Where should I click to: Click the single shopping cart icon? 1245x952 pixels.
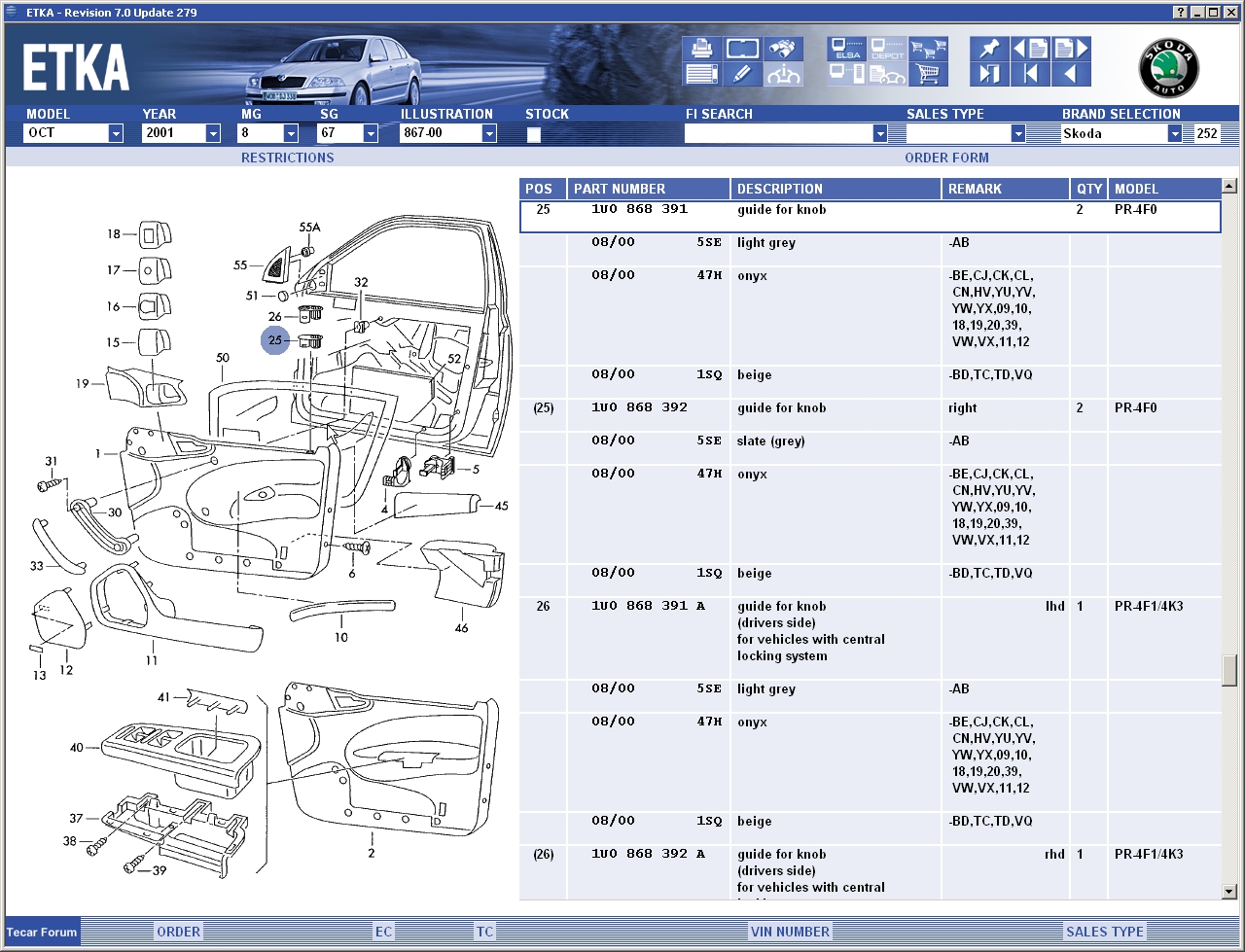[x=929, y=74]
